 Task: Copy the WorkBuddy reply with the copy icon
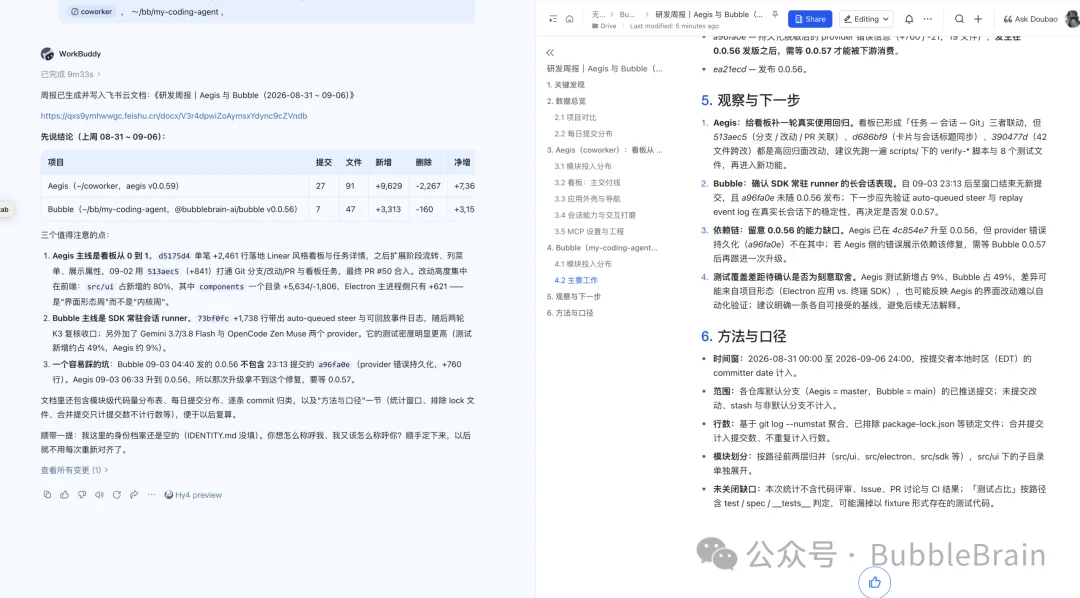tap(47, 495)
